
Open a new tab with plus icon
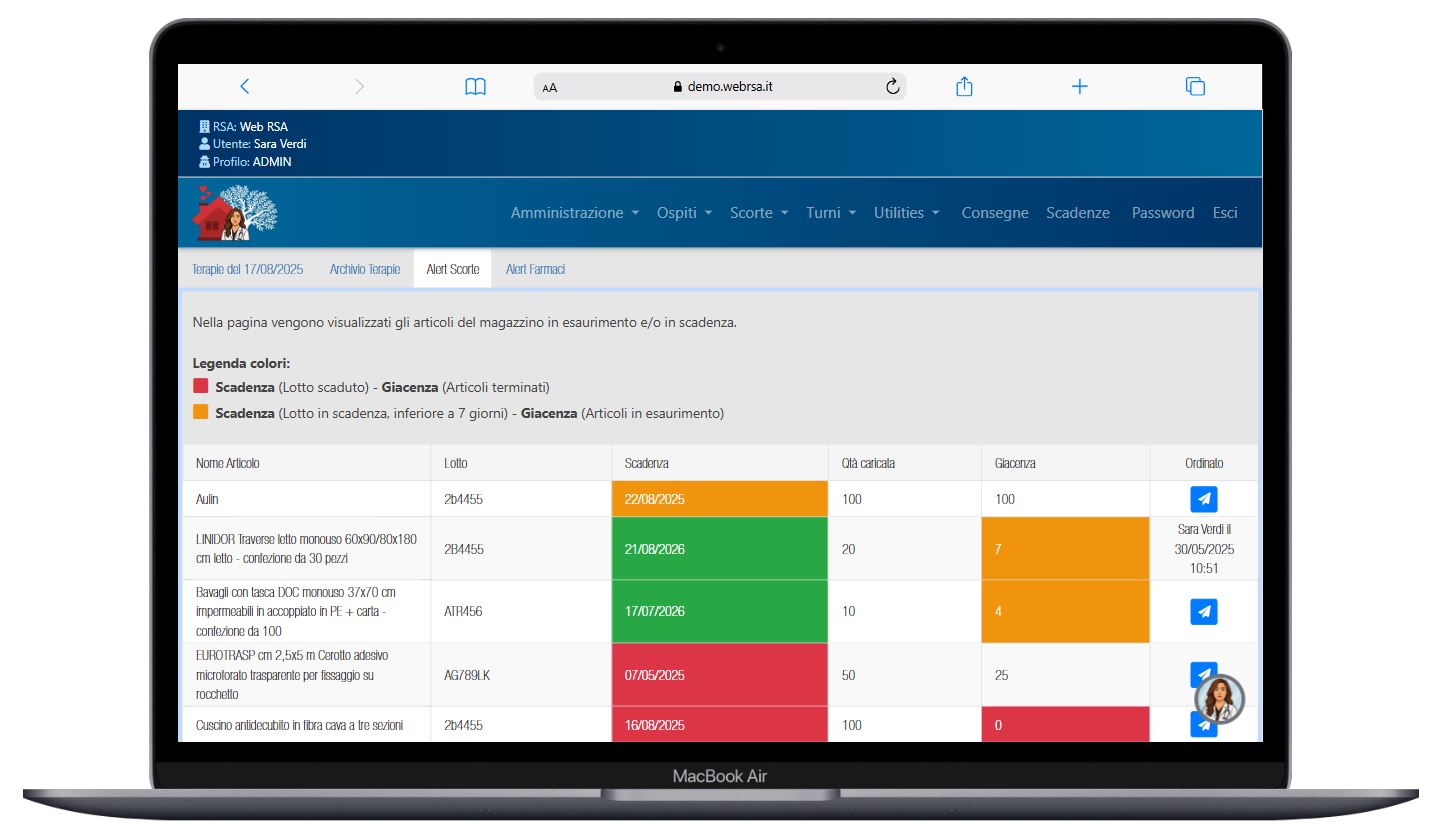(x=1079, y=87)
